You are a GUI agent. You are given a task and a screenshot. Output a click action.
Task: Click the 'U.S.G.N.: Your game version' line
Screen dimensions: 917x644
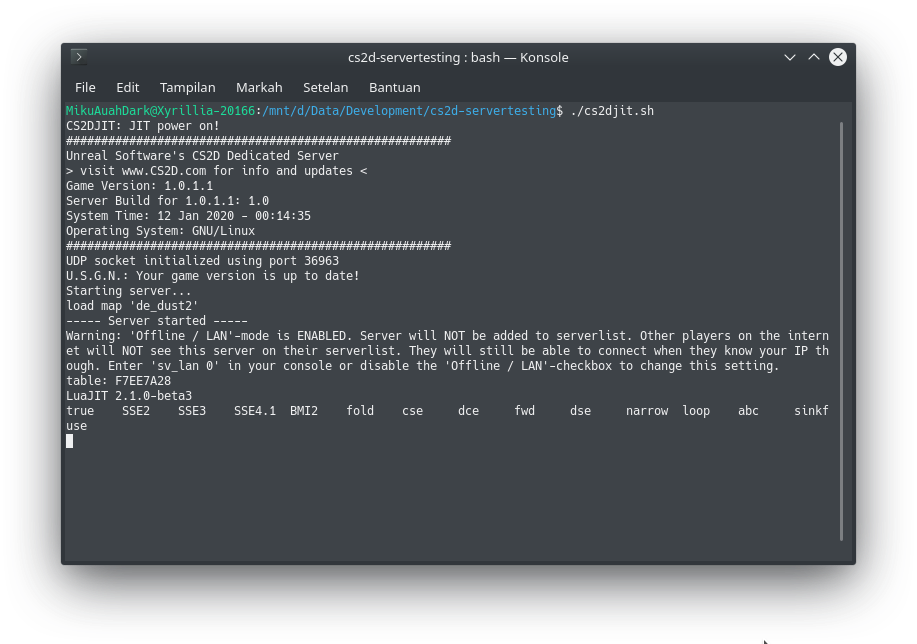coord(213,275)
